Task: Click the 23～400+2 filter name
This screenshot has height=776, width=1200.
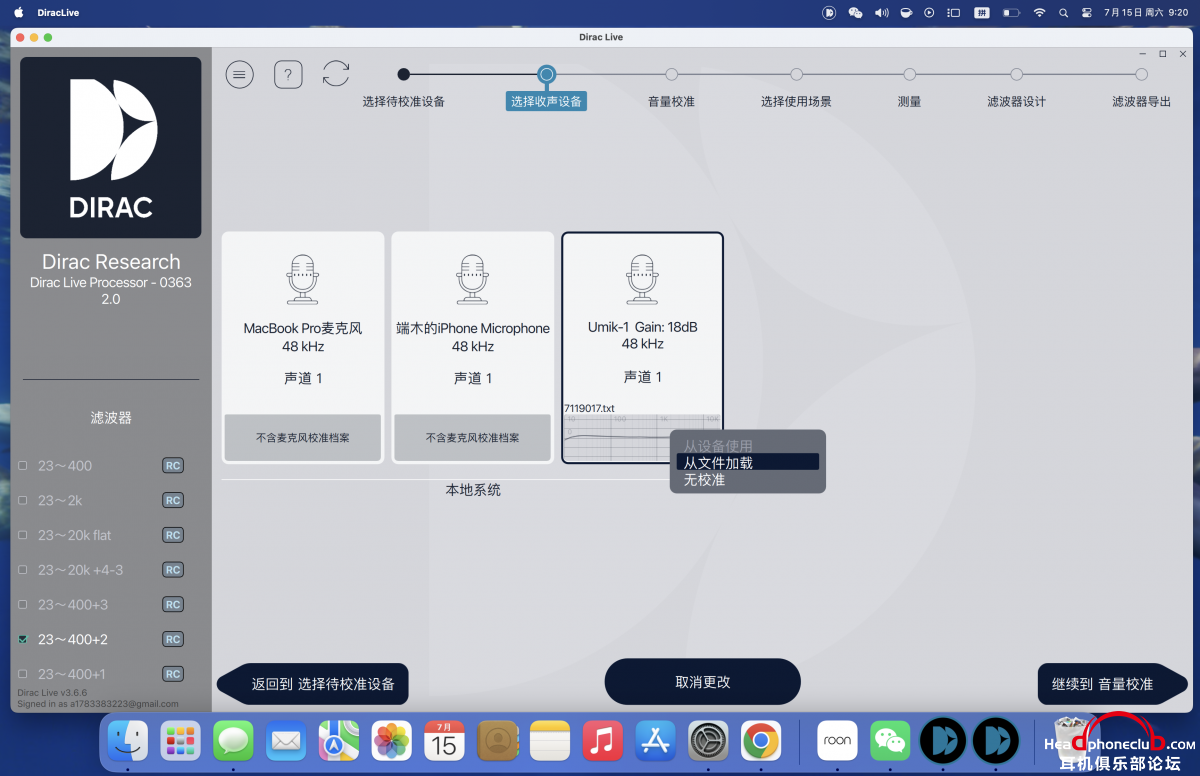Action: (x=73, y=640)
